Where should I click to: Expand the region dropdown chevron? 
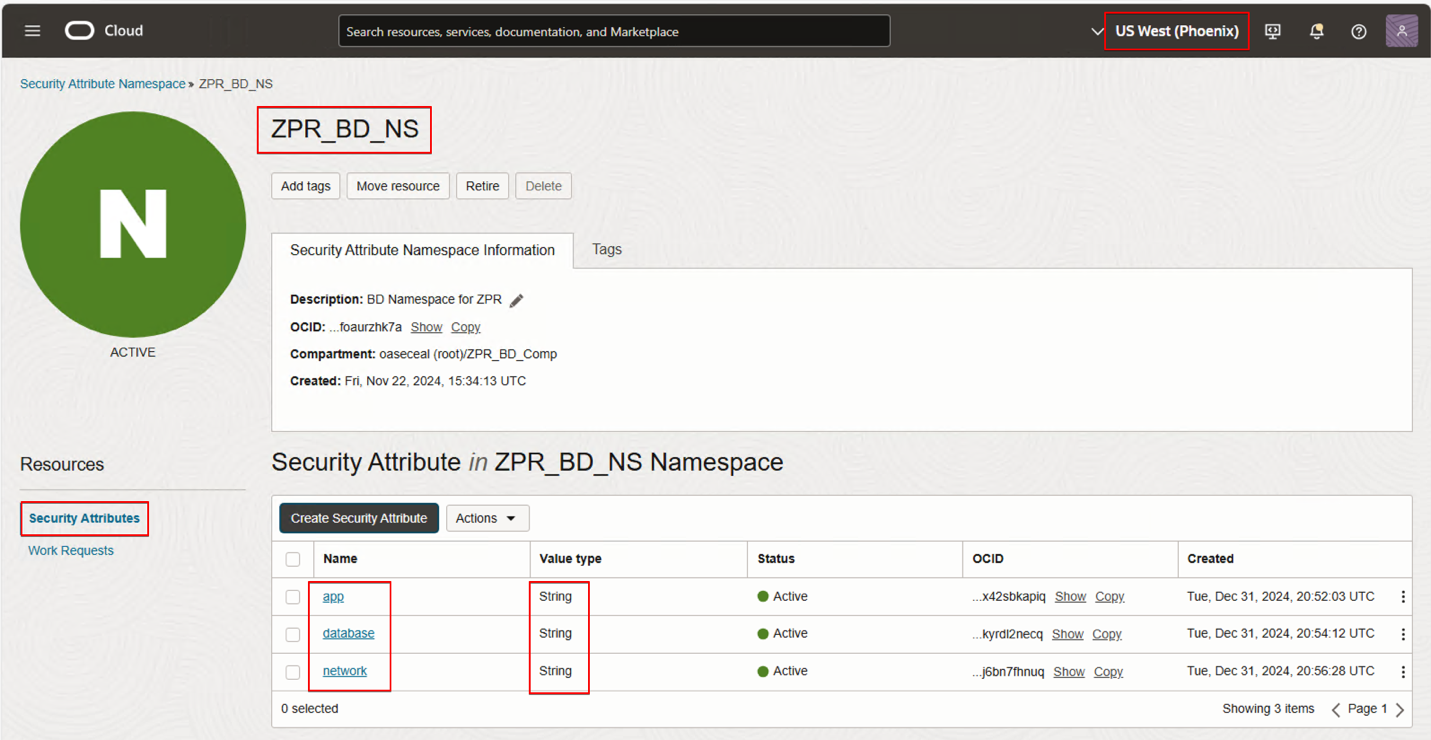pos(1097,31)
